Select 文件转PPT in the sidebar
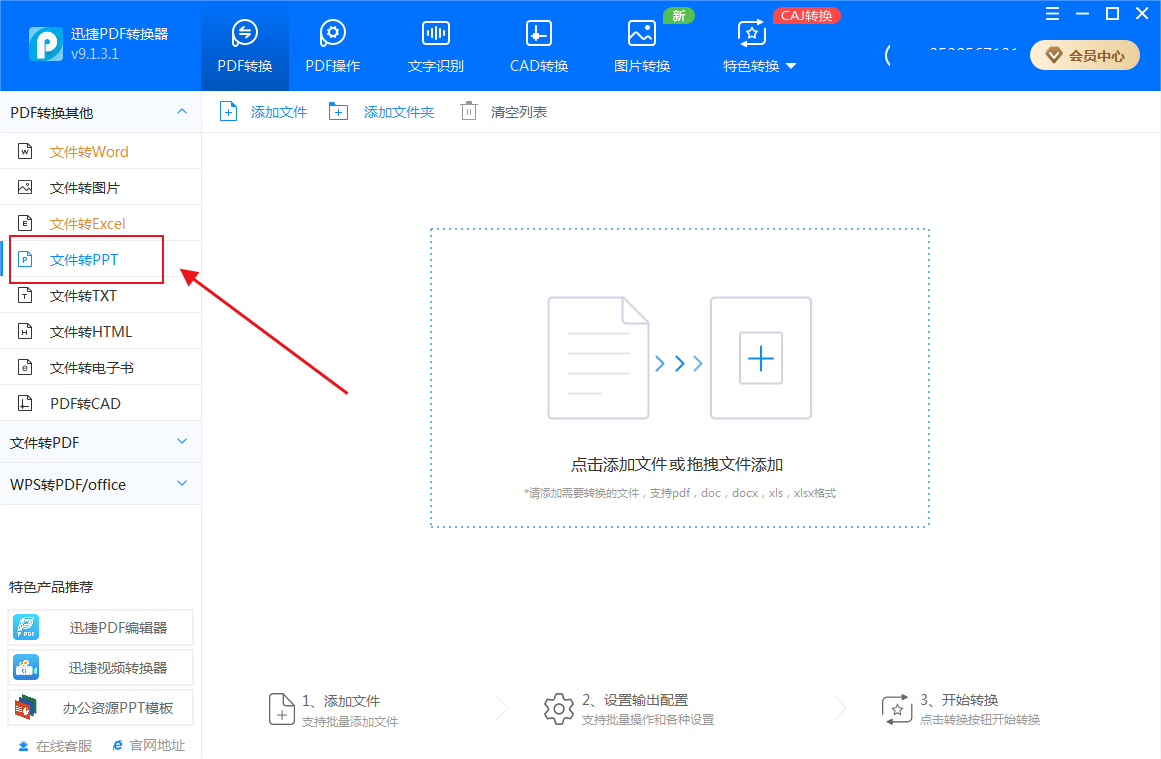 point(101,260)
